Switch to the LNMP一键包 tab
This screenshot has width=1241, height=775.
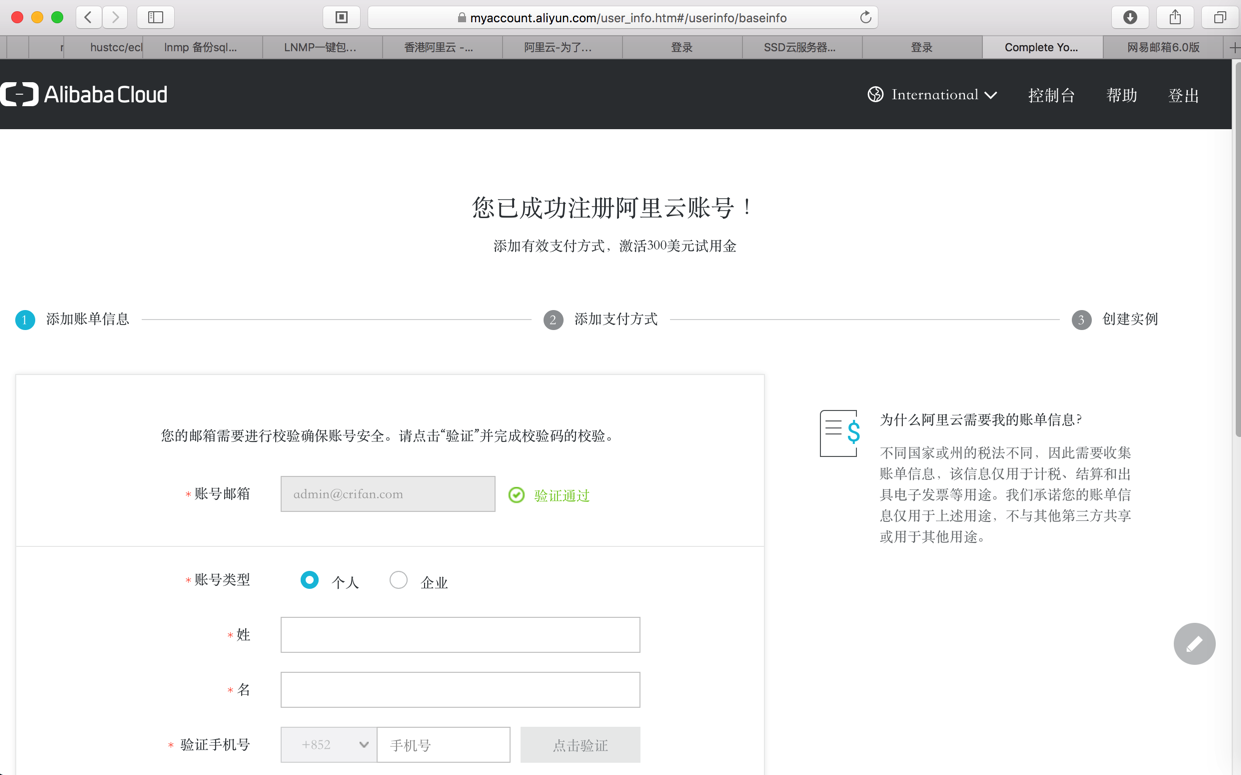click(320, 47)
